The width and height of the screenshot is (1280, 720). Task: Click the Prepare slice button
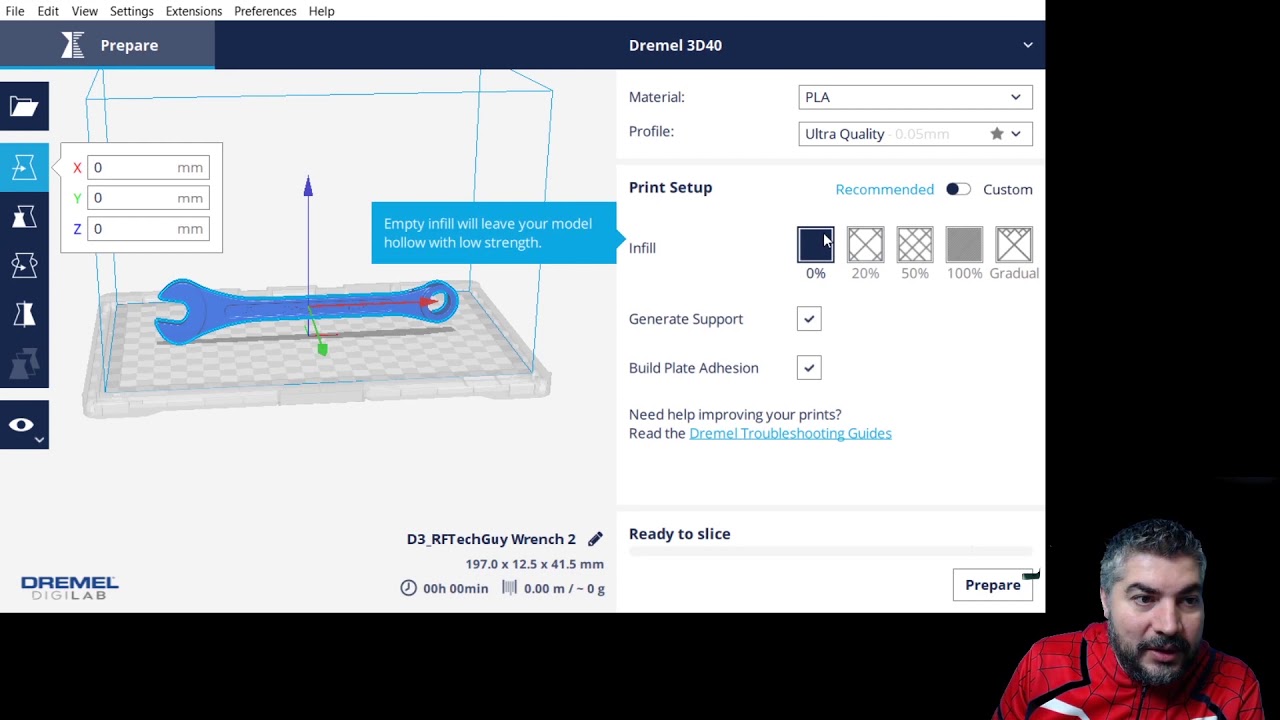[x=992, y=585]
